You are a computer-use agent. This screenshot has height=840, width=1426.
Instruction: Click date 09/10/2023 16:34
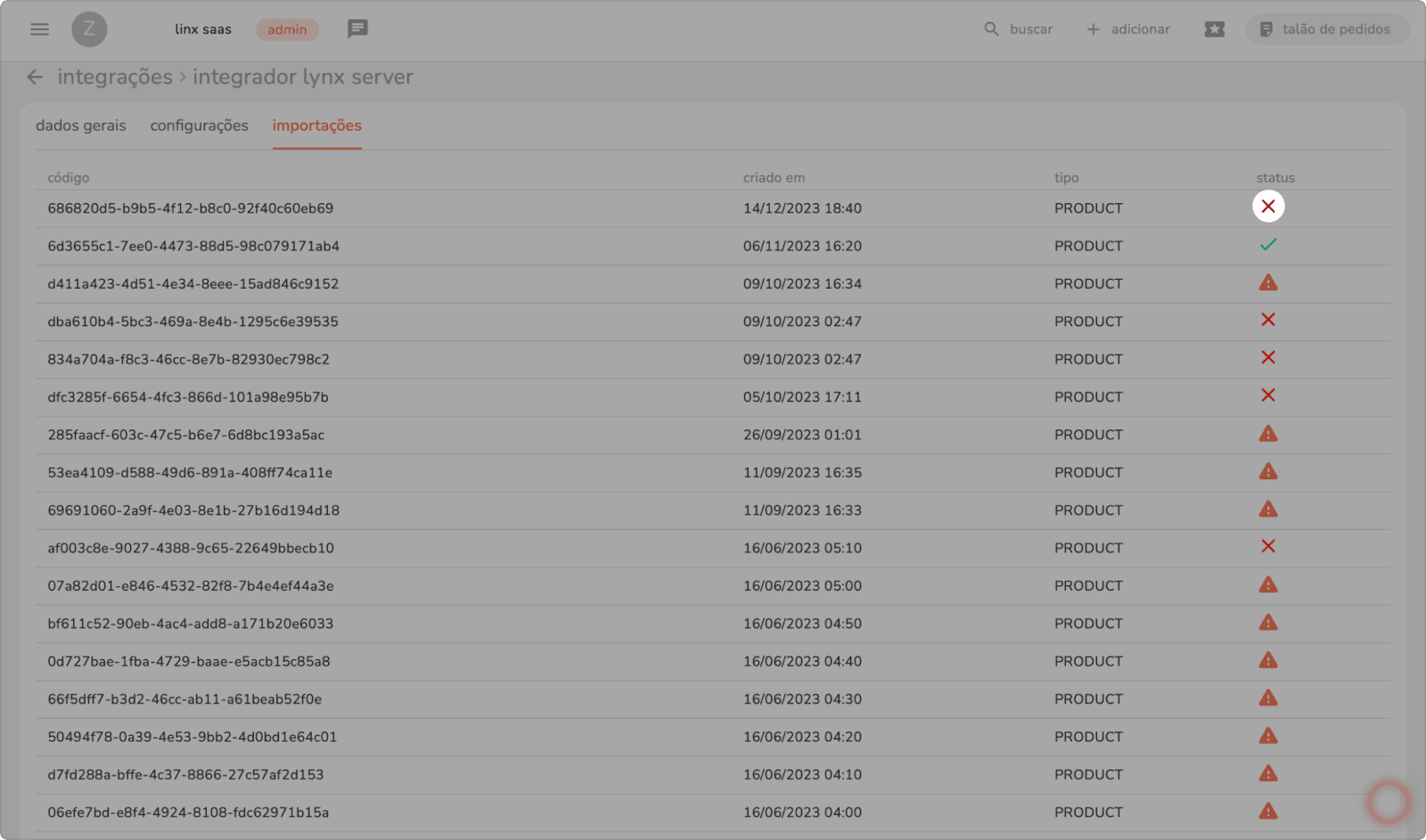802,284
